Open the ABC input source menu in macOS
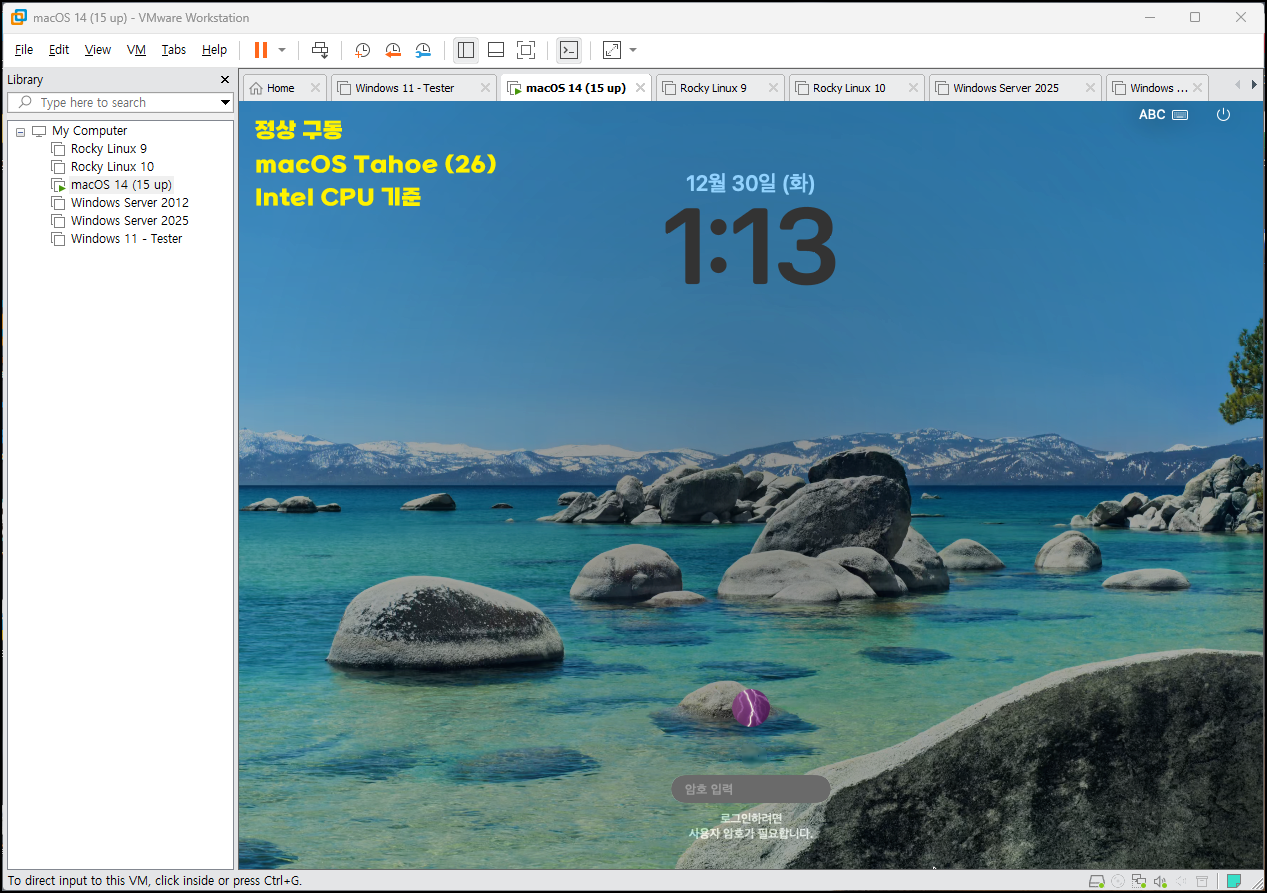This screenshot has height=893, width=1267. [x=1163, y=115]
